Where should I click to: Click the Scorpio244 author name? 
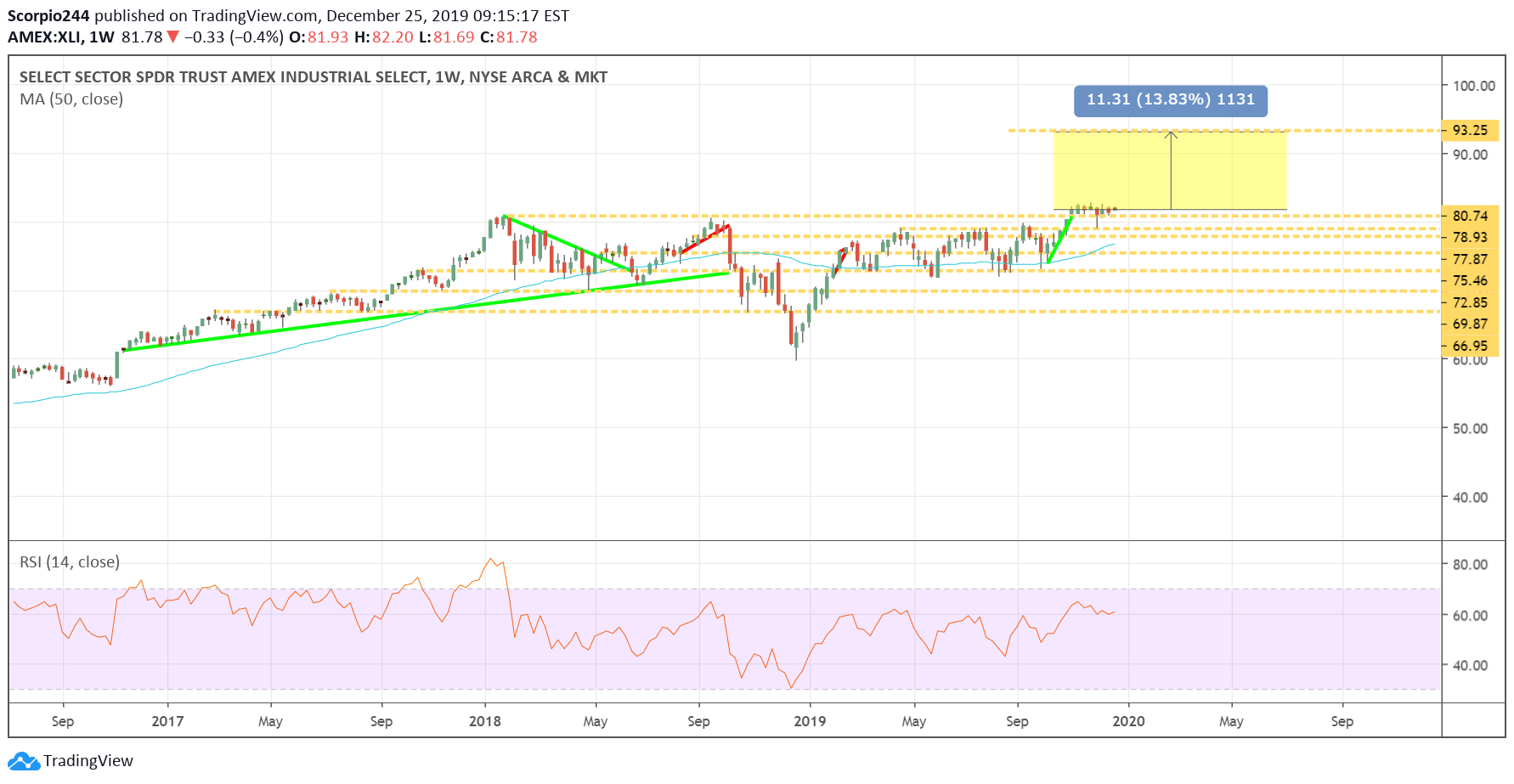[48, 15]
